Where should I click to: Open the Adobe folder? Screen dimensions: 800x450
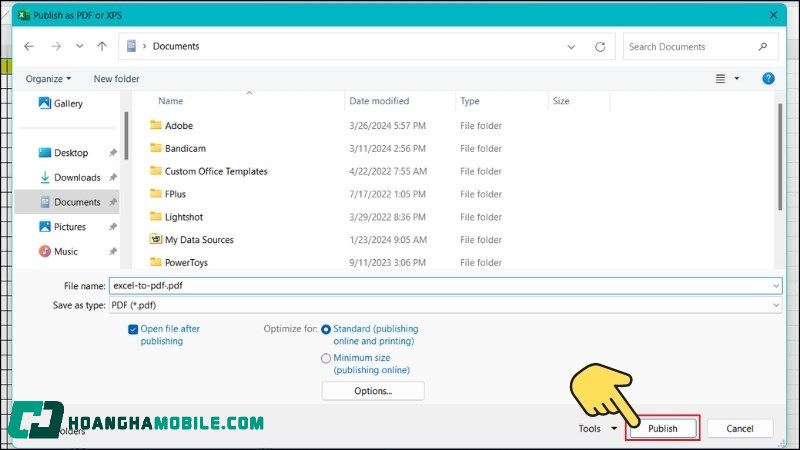pyautogui.click(x=179, y=126)
